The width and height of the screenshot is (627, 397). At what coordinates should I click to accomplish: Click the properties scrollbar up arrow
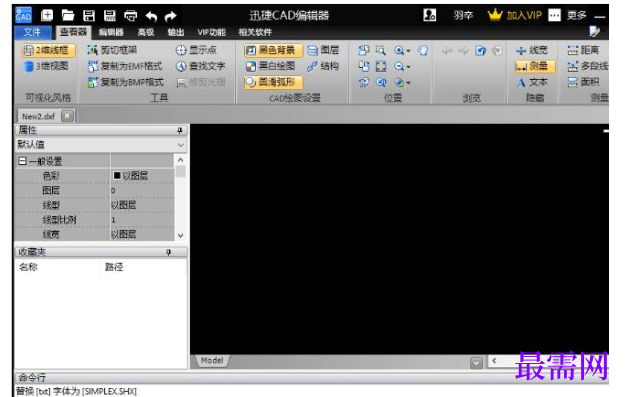pos(181,160)
